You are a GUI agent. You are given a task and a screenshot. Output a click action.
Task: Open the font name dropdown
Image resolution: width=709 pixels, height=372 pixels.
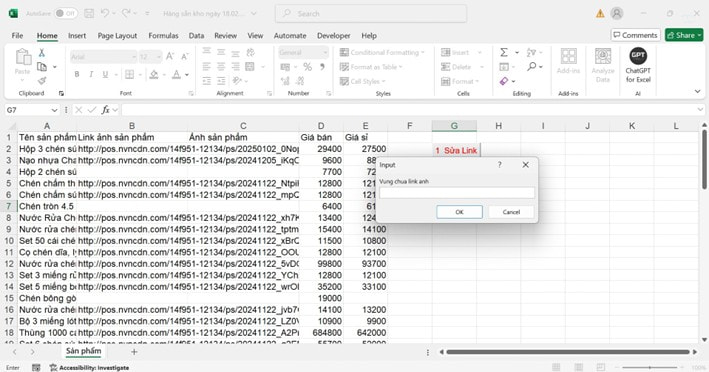[133, 57]
